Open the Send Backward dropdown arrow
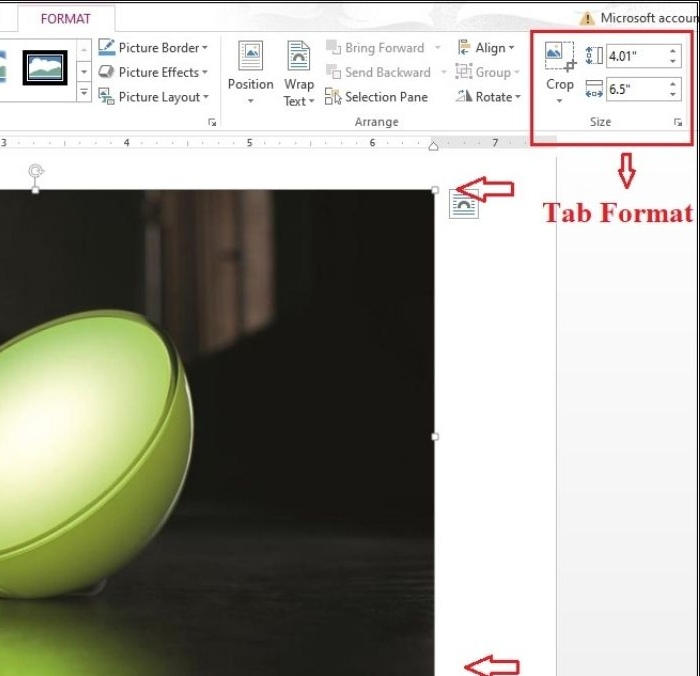 pyautogui.click(x=443, y=72)
